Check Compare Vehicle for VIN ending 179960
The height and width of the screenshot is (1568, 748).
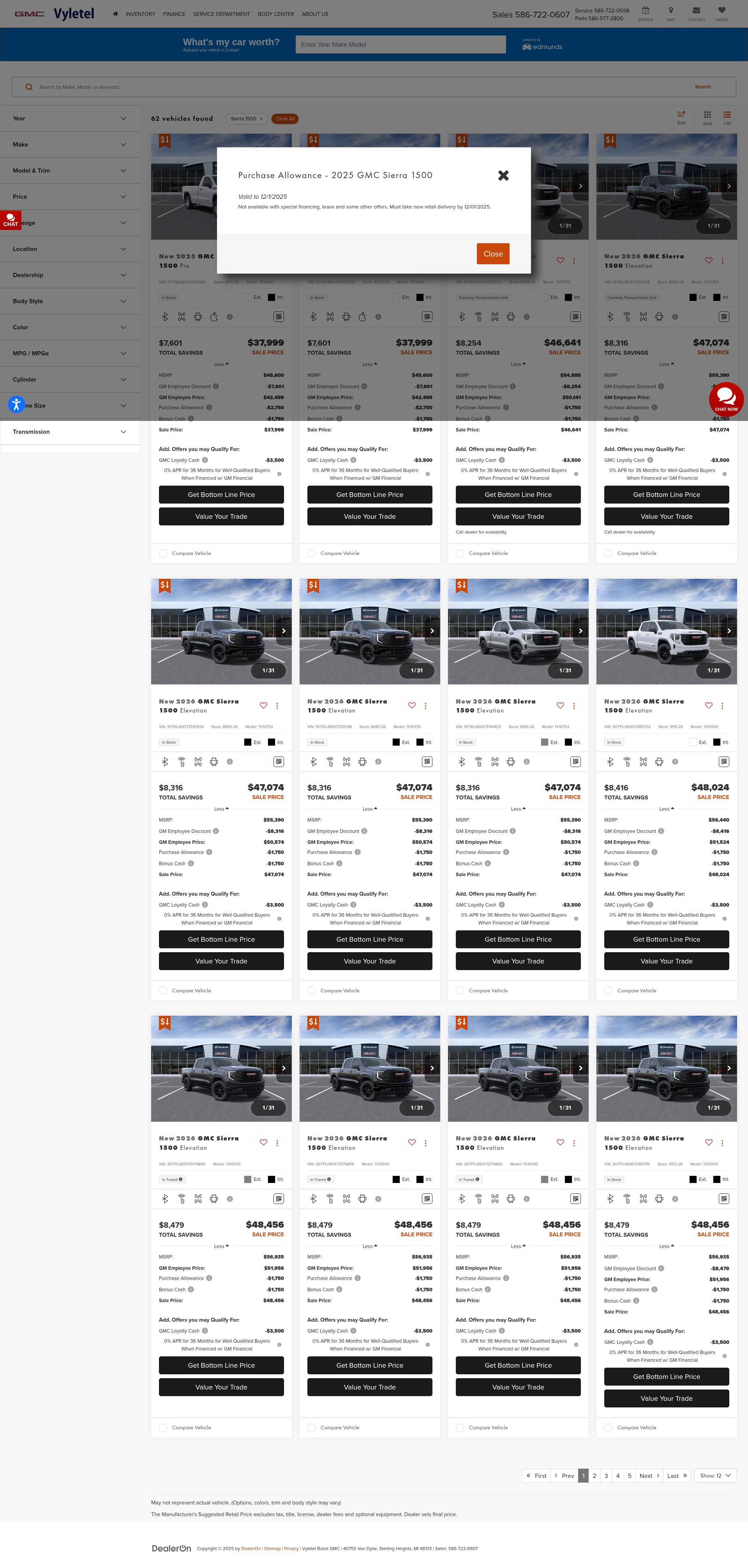(x=460, y=1427)
